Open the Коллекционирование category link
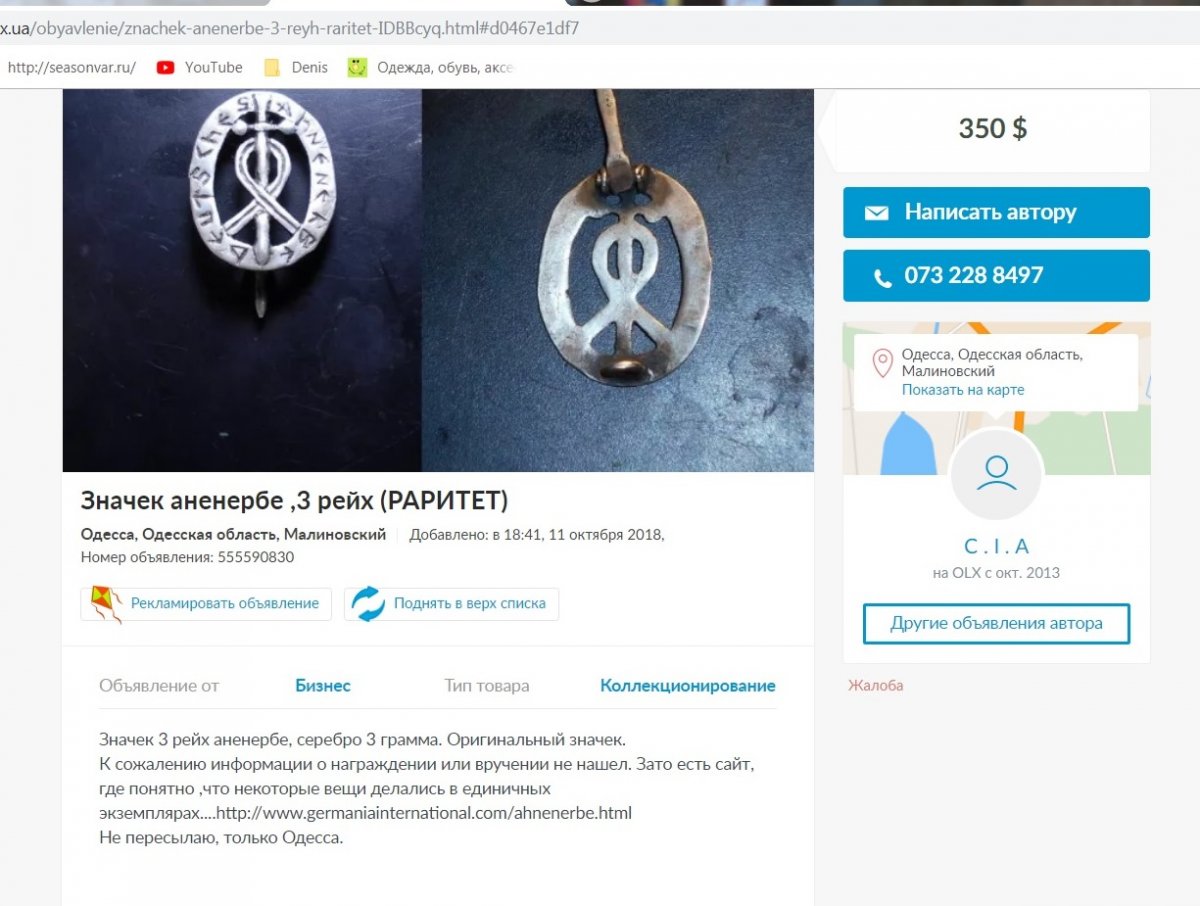Screen dimensions: 1200x906 tap(688, 686)
